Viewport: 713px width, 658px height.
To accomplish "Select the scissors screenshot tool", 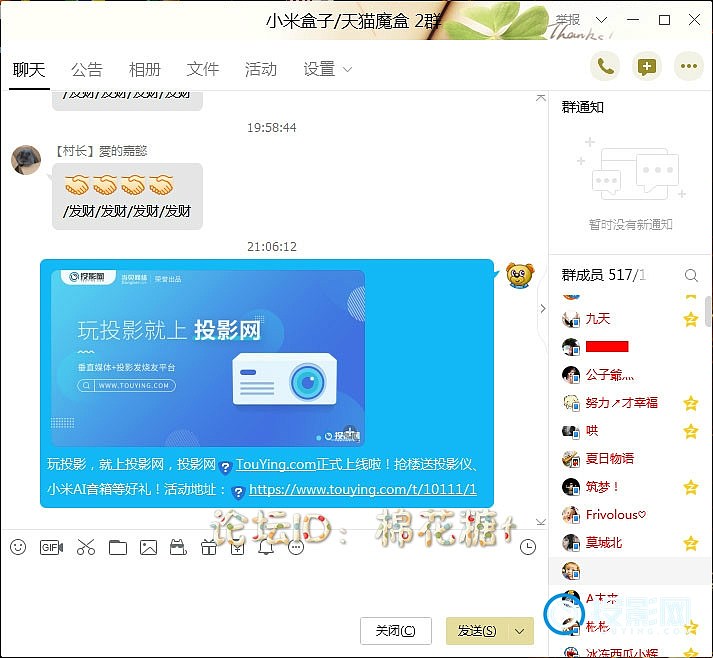I will 86,547.
